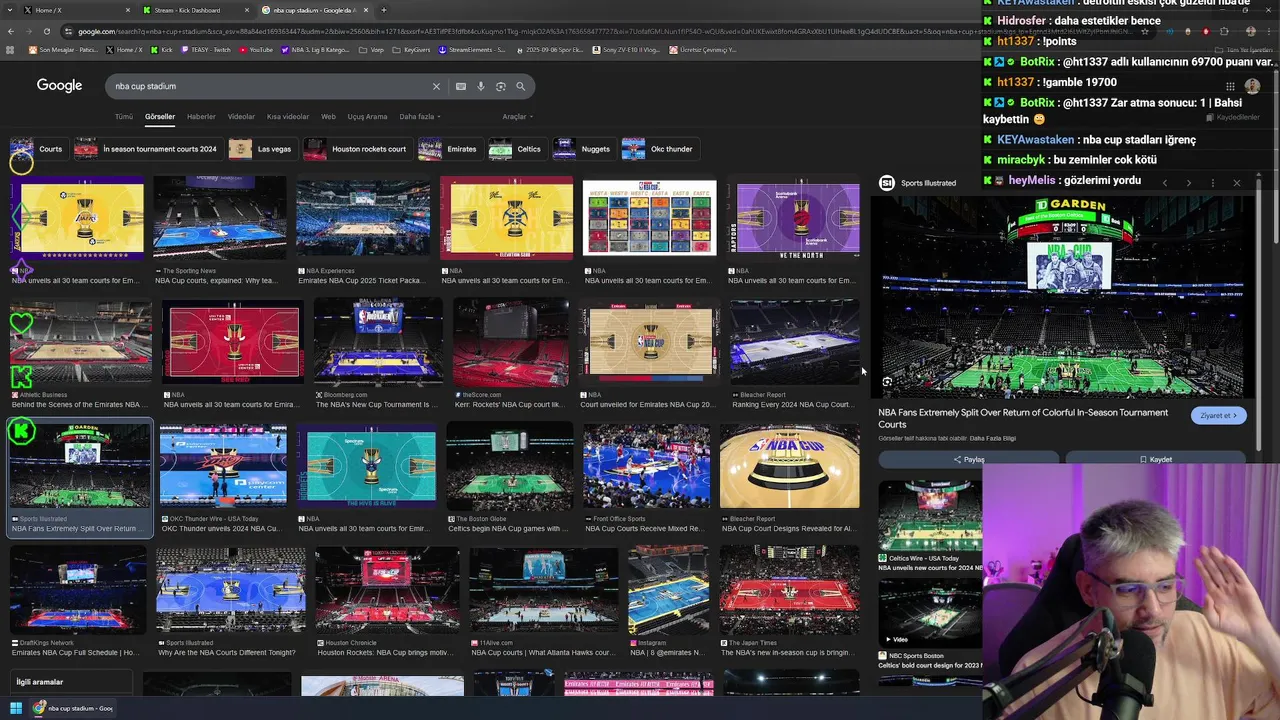Switch to the Videolar tab

[241, 116]
